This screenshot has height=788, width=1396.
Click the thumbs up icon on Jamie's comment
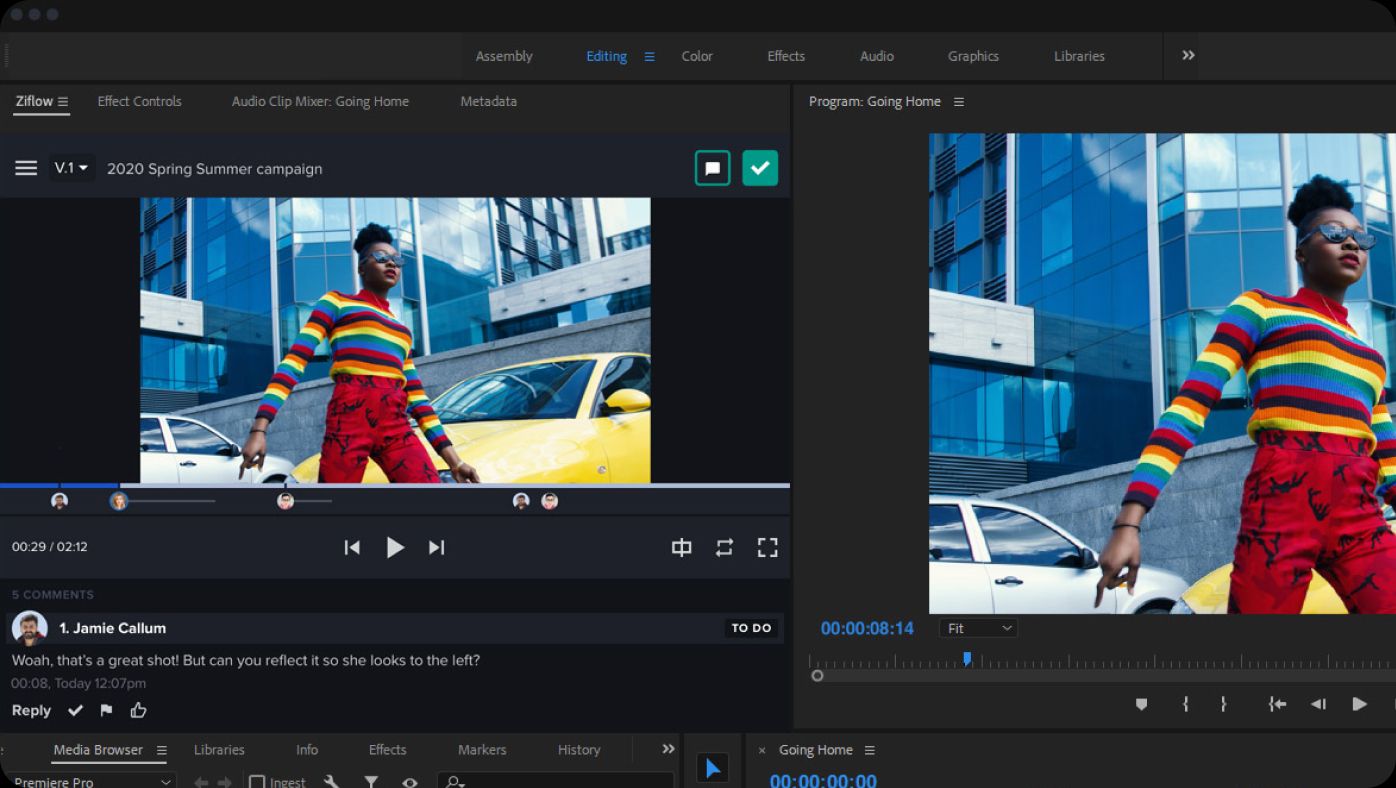pyautogui.click(x=138, y=710)
